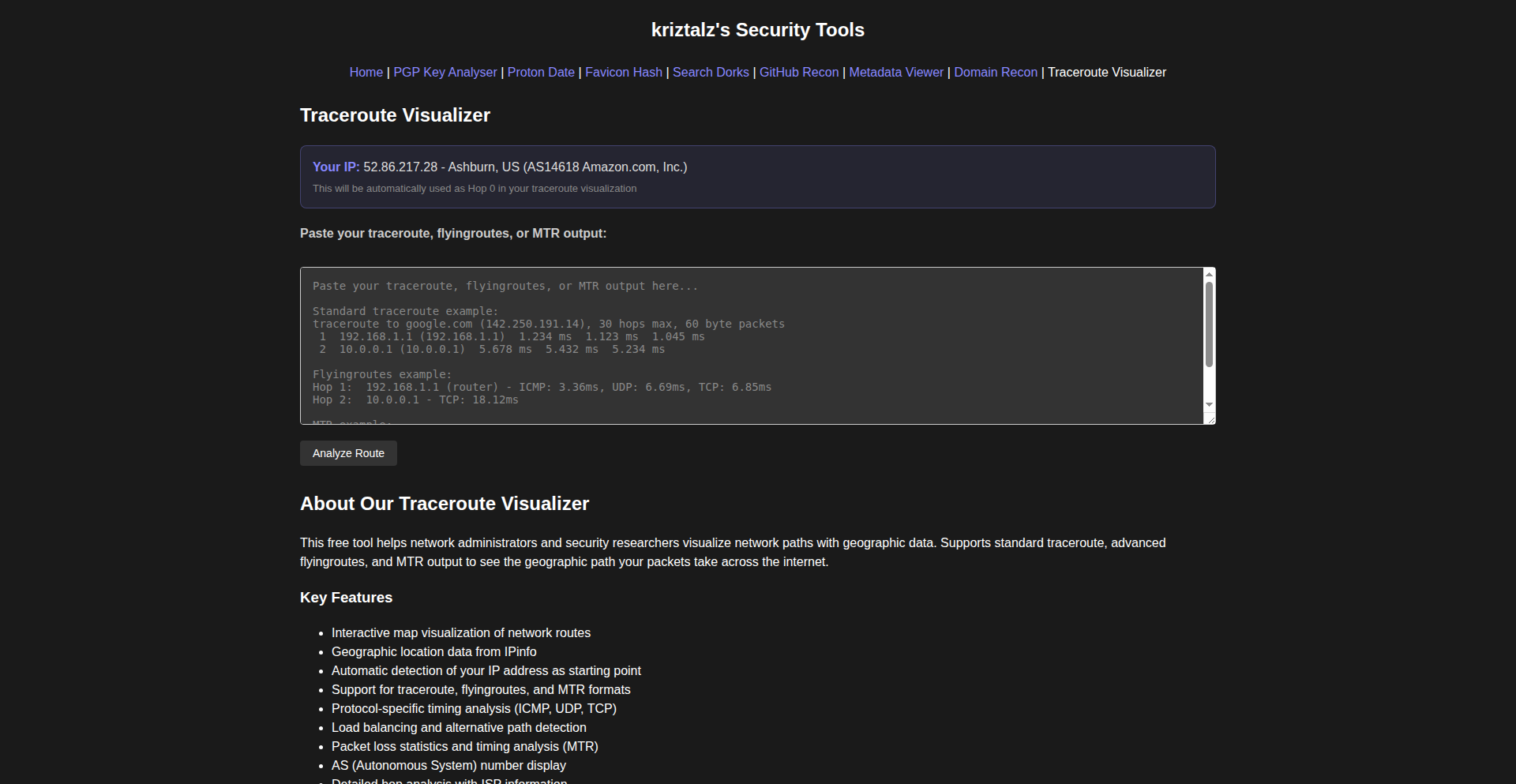Select the Traceroute Visualizer nav item

pos(1107,72)
